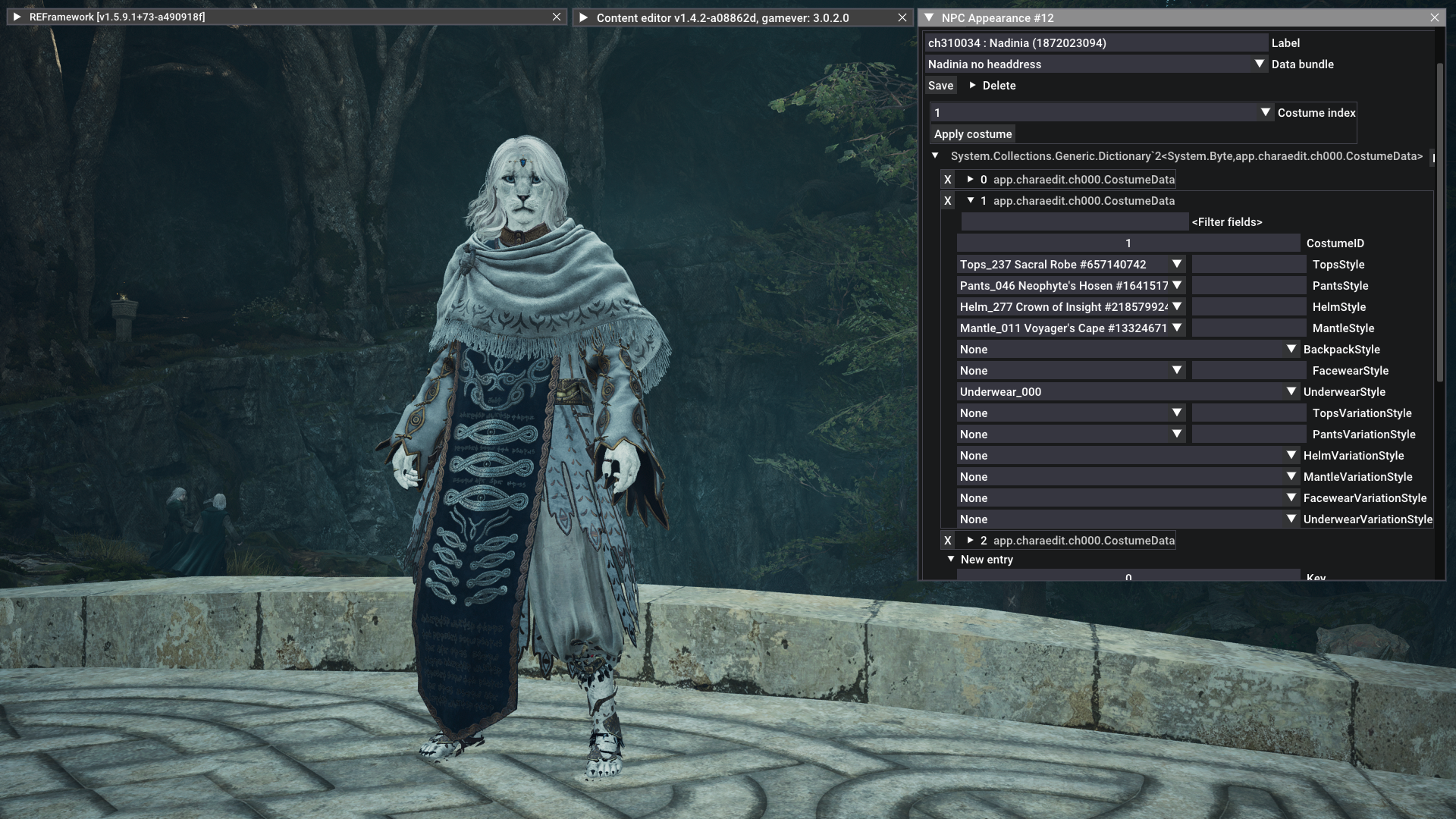This screenshot has height=819, width=1456.
Task: Open the FacewearStyle dropdown
Action: [x=1072, y=371]
